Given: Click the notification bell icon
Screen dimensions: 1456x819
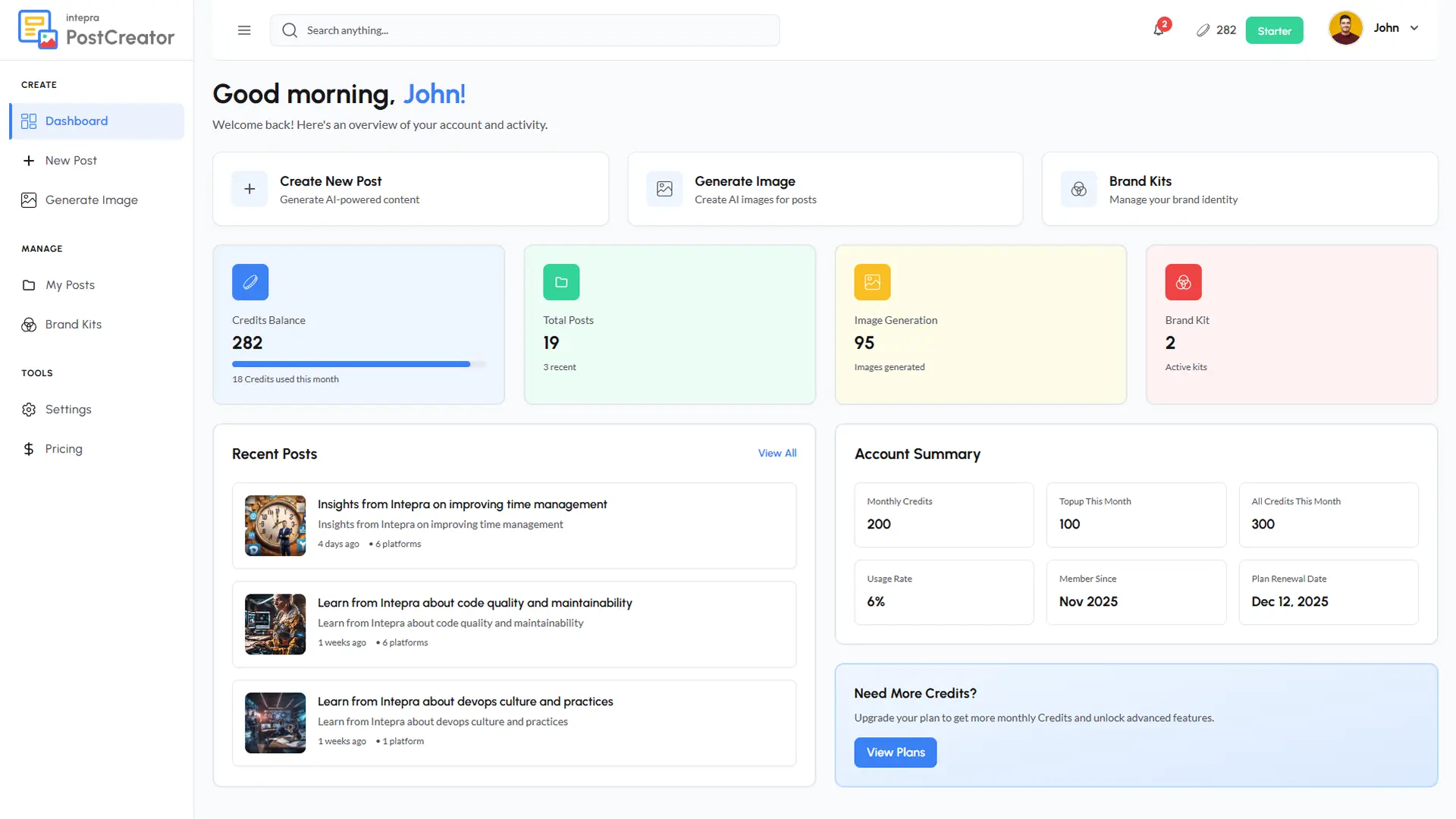Looking at the screenshot, I should (1159, 30).
